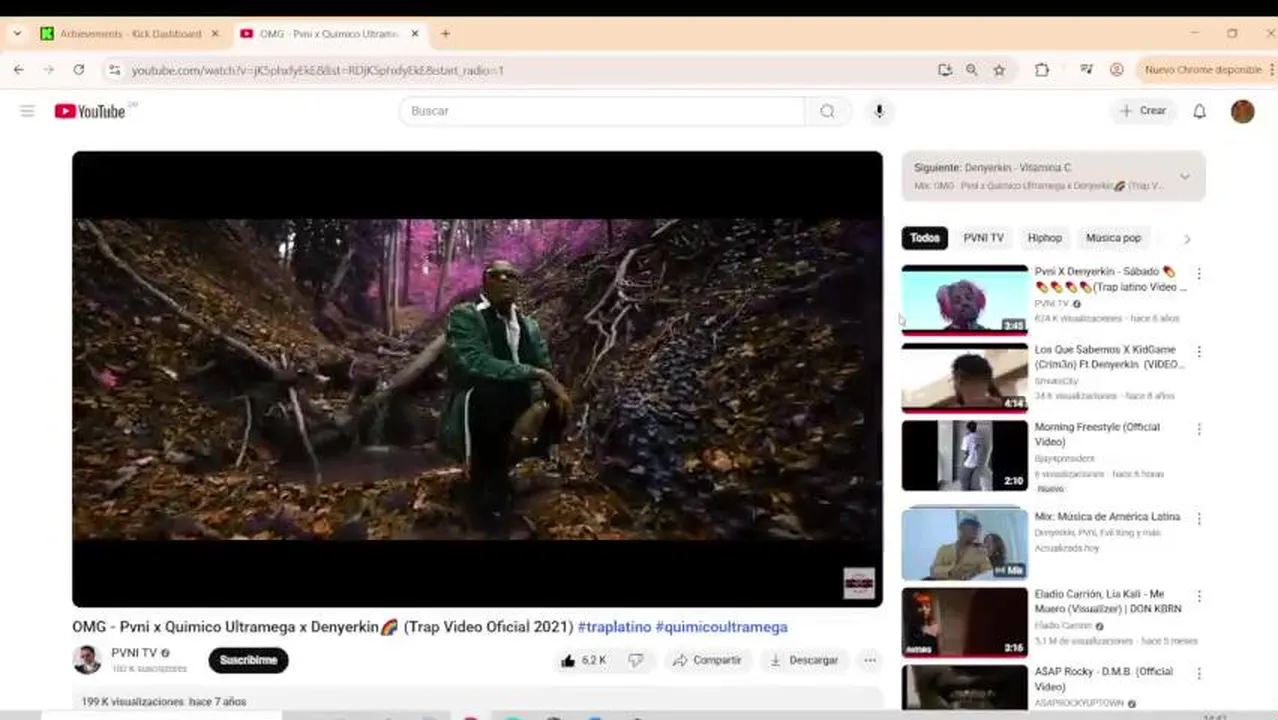
Task: Open the Chrome profile icon in toolbar
Action: [x=1117, y=70]
